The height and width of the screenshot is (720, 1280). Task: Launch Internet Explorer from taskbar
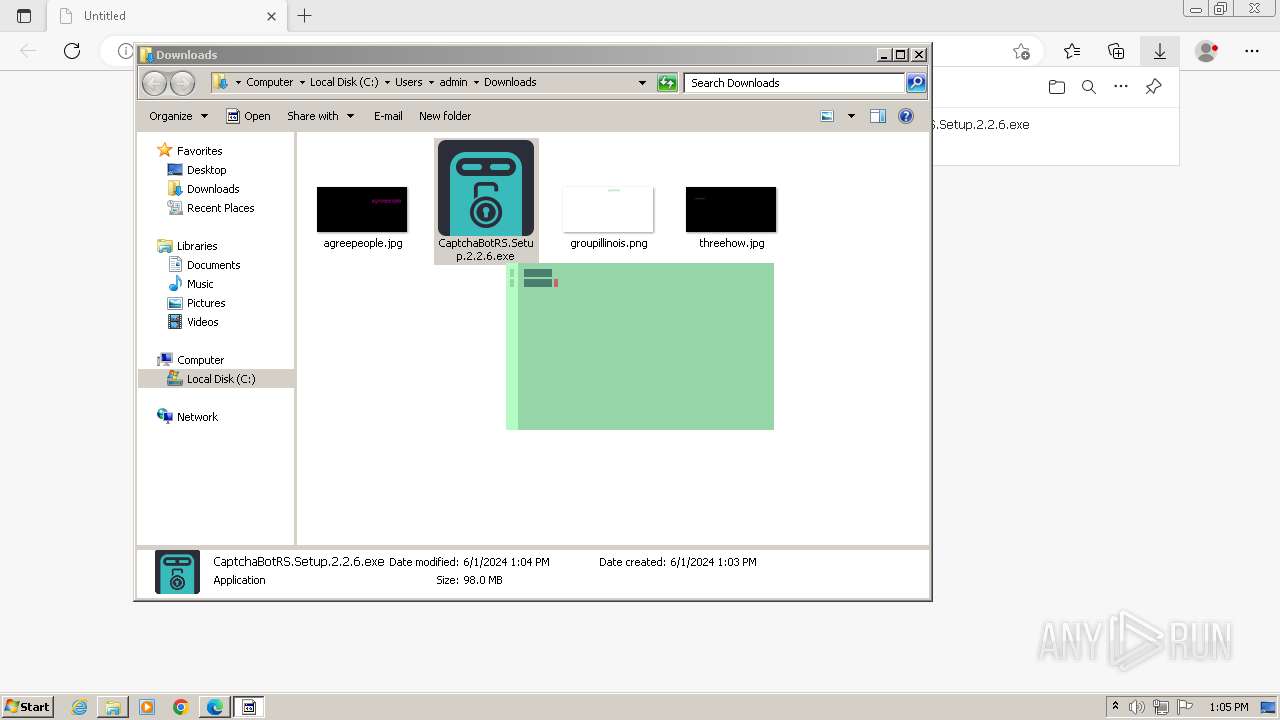pos(80,707)
